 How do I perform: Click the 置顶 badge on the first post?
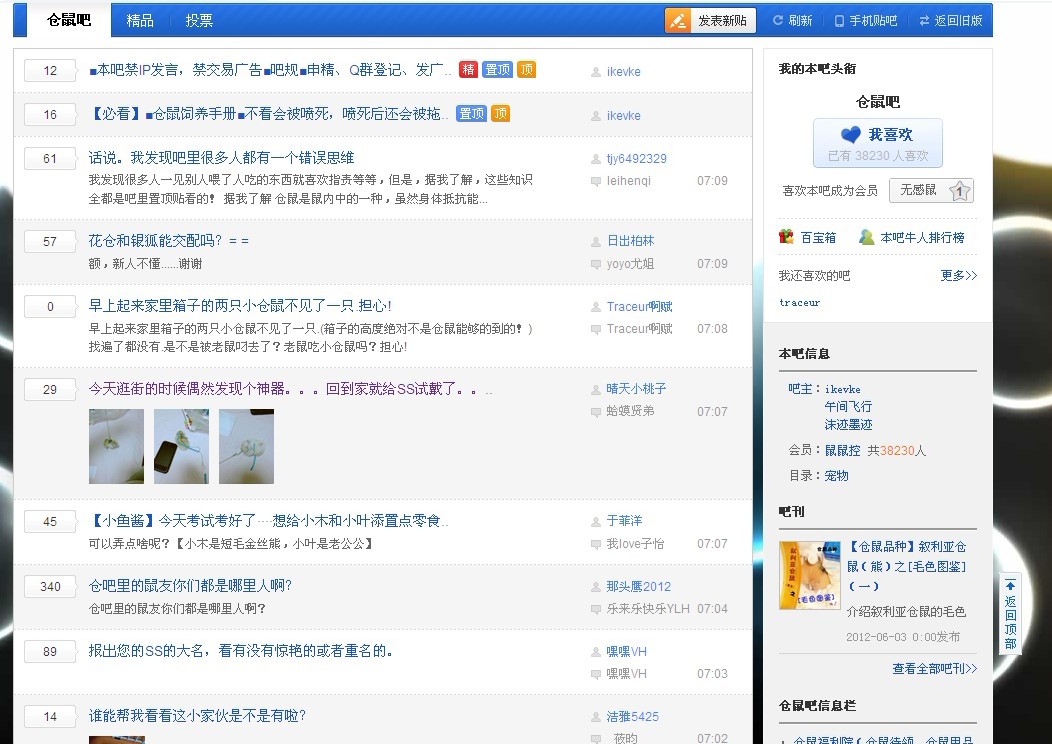pos(497,69)
